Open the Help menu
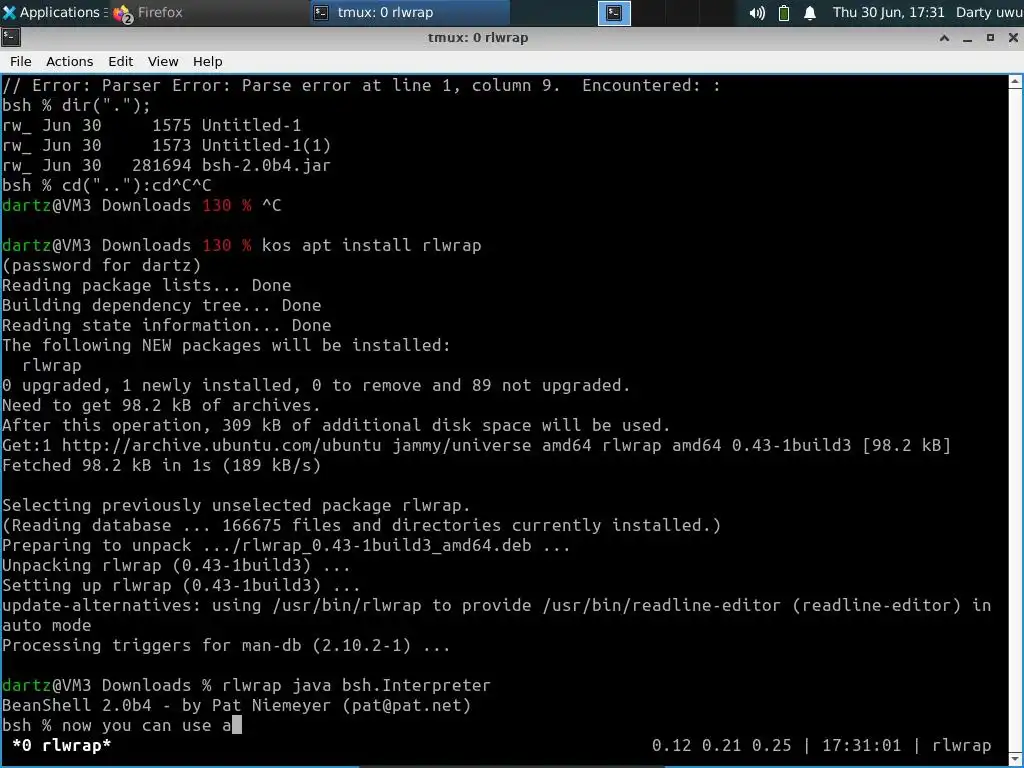Image resolution: width=1024 pixels, height=768 pixels. click(x=208, y=61)
